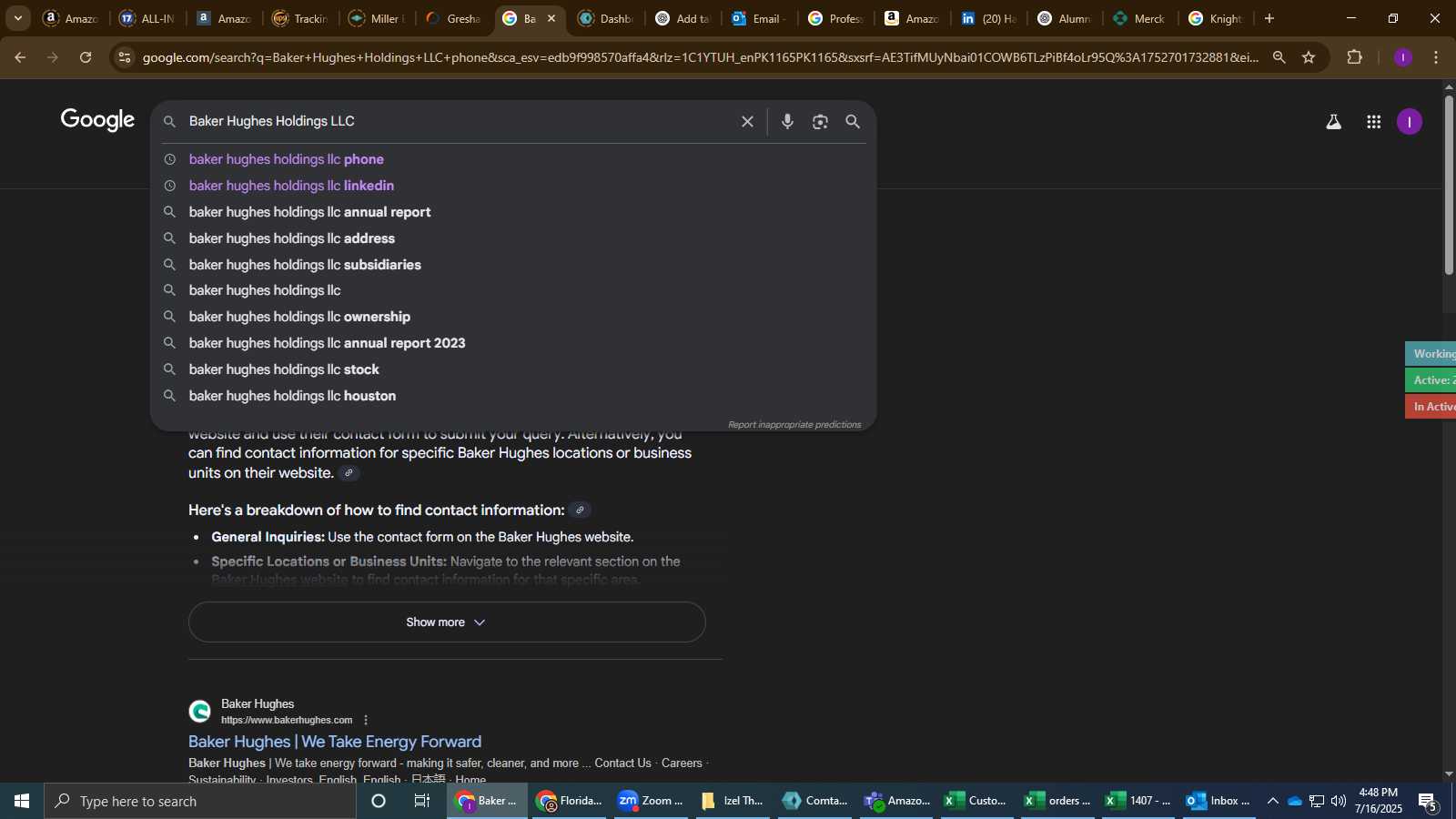Image resolution: width=1456 pixels, height=819 pixels.
Task: Switch to Dashb browser tab
Action: coord(606,18)
